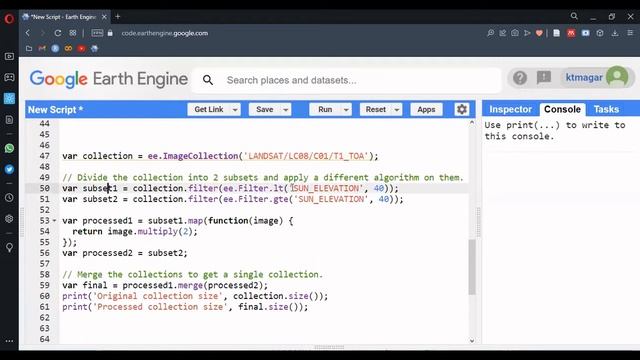Viewport: 640px width, 360px height.
Task: Open the Earth Engine help question-mark icon
Action: tap(520, 78)
